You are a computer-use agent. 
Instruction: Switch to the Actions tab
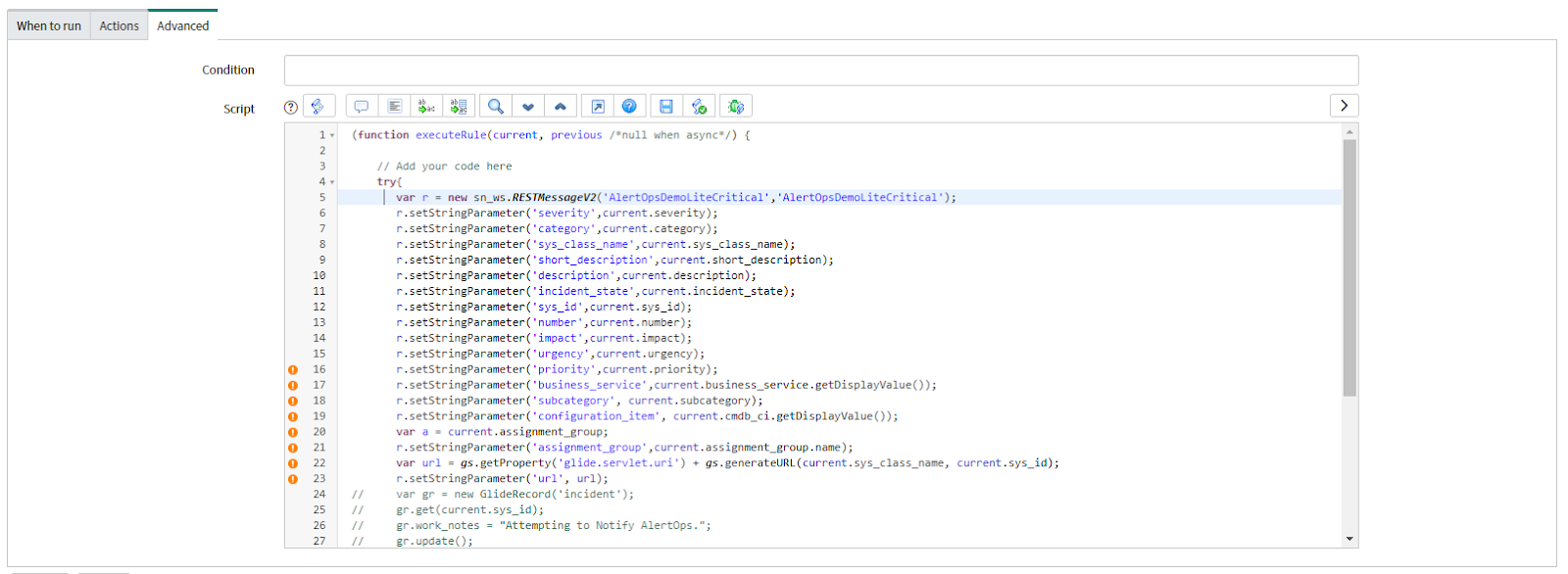[119, 25]
